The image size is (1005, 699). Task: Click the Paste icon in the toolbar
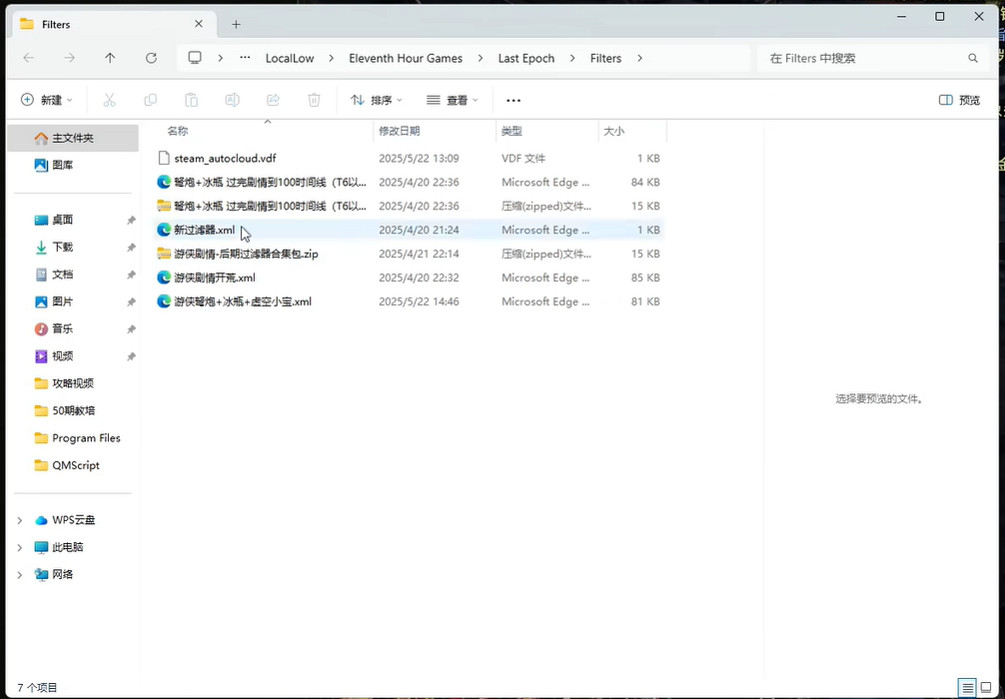[x=191, y=100]
